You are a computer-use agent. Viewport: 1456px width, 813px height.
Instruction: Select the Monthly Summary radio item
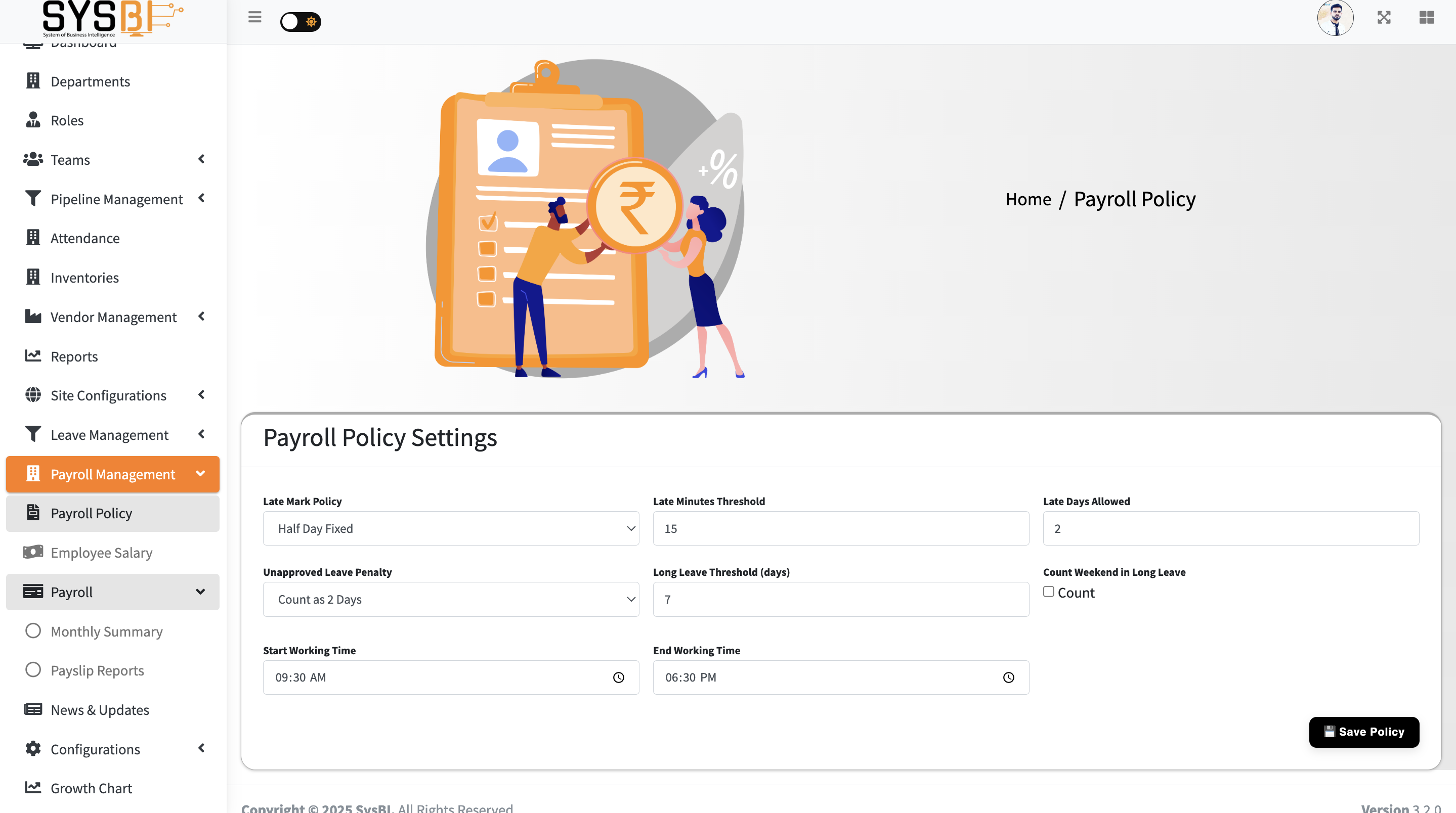[x=33, y=631]
